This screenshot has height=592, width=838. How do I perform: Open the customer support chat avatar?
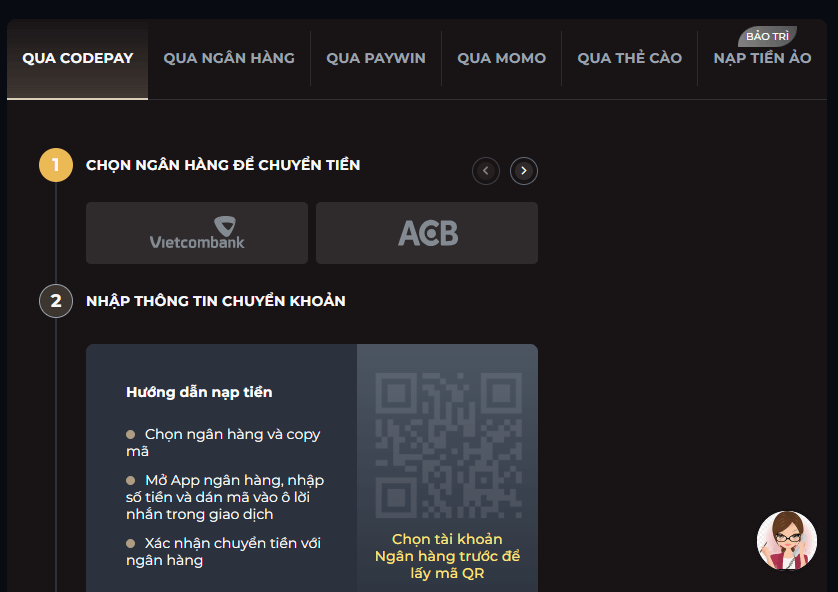pos(787,540)
